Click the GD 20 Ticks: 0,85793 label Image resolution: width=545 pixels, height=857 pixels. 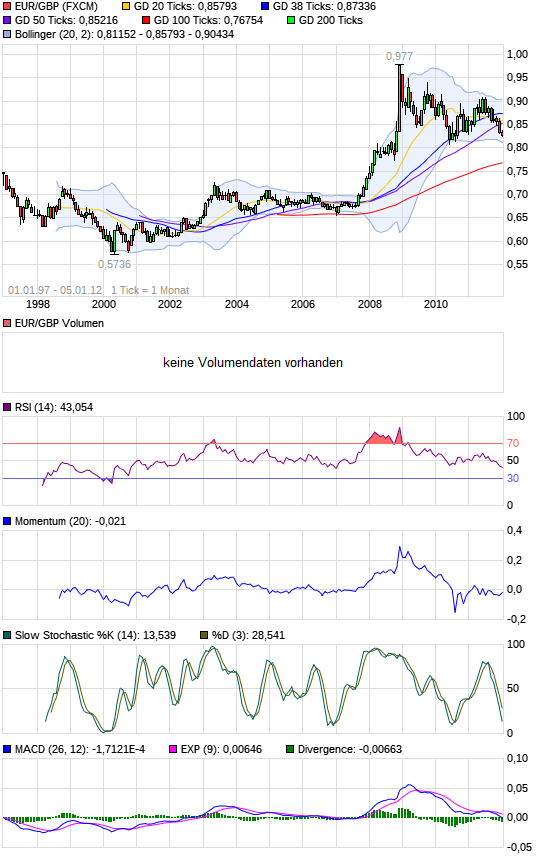point(185,7)
